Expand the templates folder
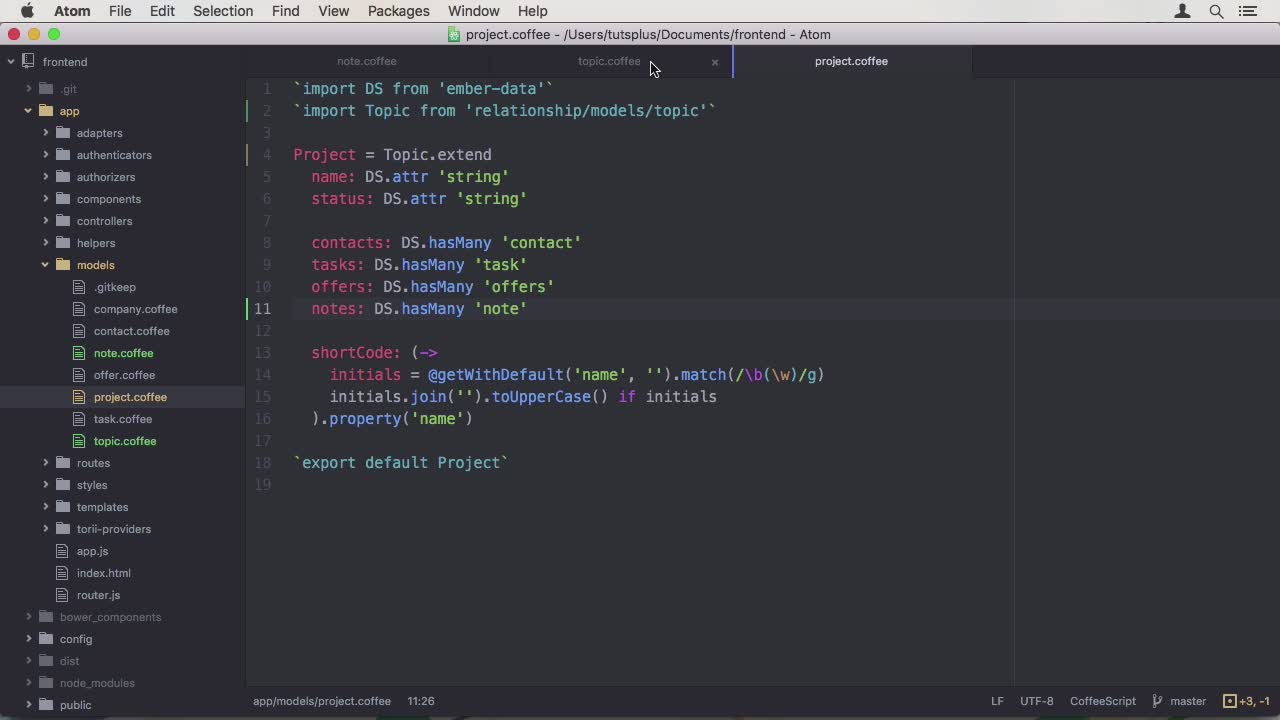The width and height of the screenshot is (1280, 720). point(45,507)
